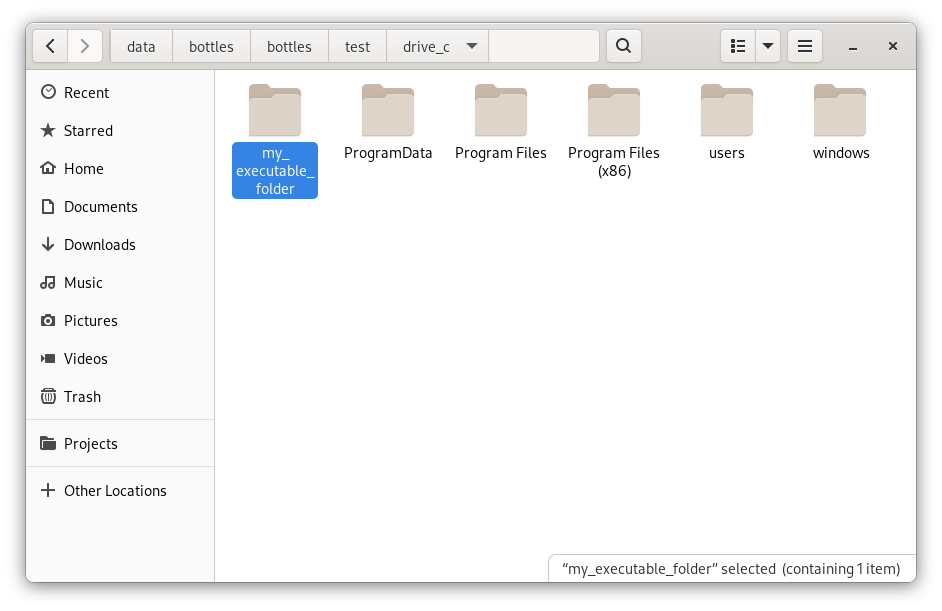942x611 pixels.
Task: Click the Videos camcorder icon
Action: pyautogui.click(x=48, y=359)
